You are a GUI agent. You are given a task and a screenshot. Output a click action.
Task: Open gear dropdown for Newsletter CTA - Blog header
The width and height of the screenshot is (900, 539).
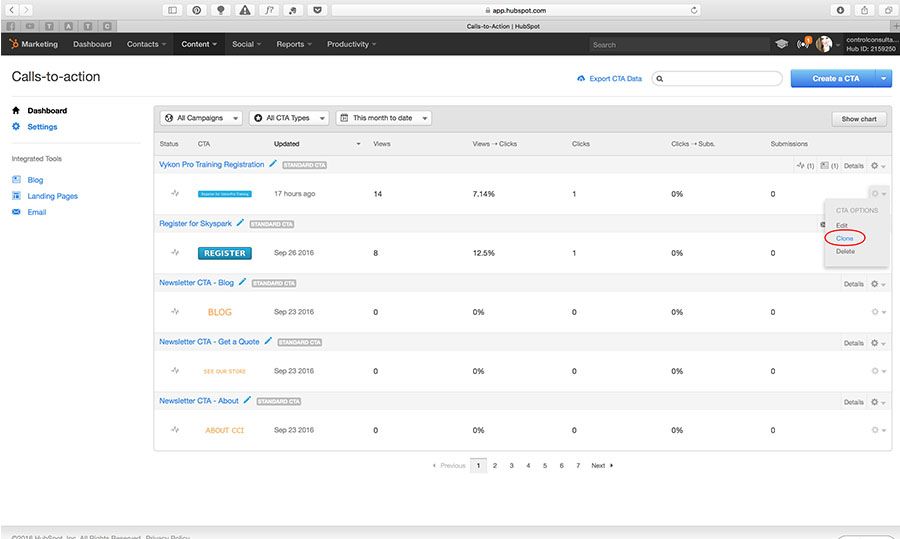pyautogui.click(x=878, y=284)
